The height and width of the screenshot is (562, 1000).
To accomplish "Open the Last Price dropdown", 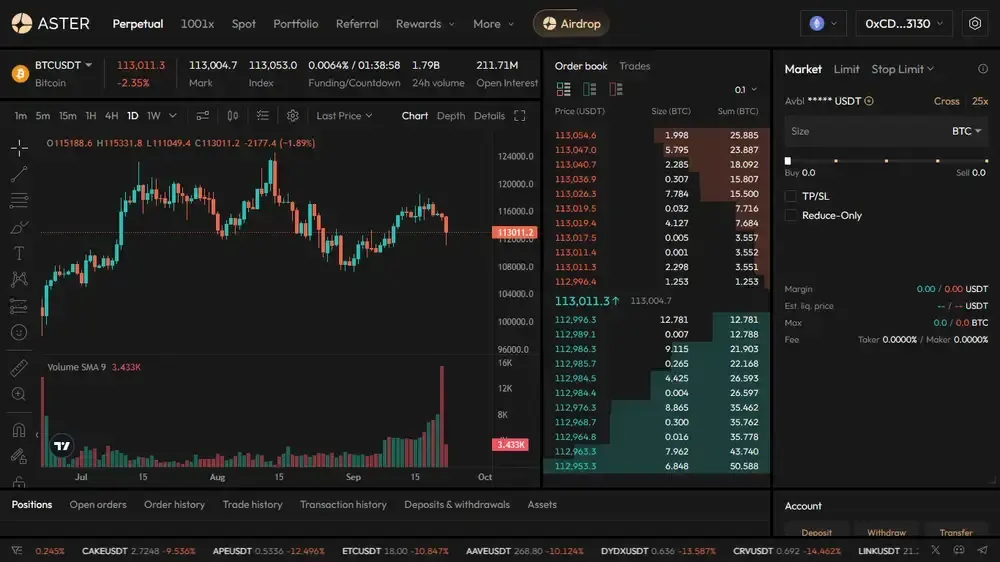I will (344, 115).
